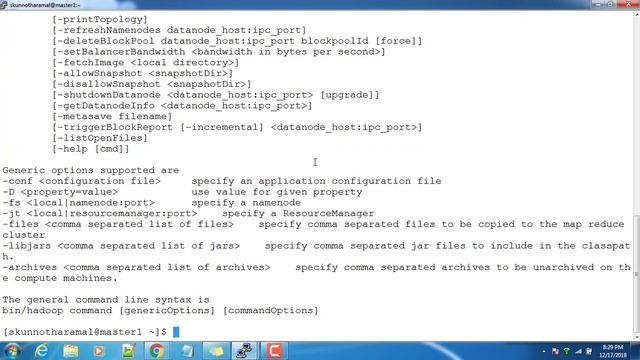Open the network signal tray icon
The image size is (640, 360).
click(578, 351)
